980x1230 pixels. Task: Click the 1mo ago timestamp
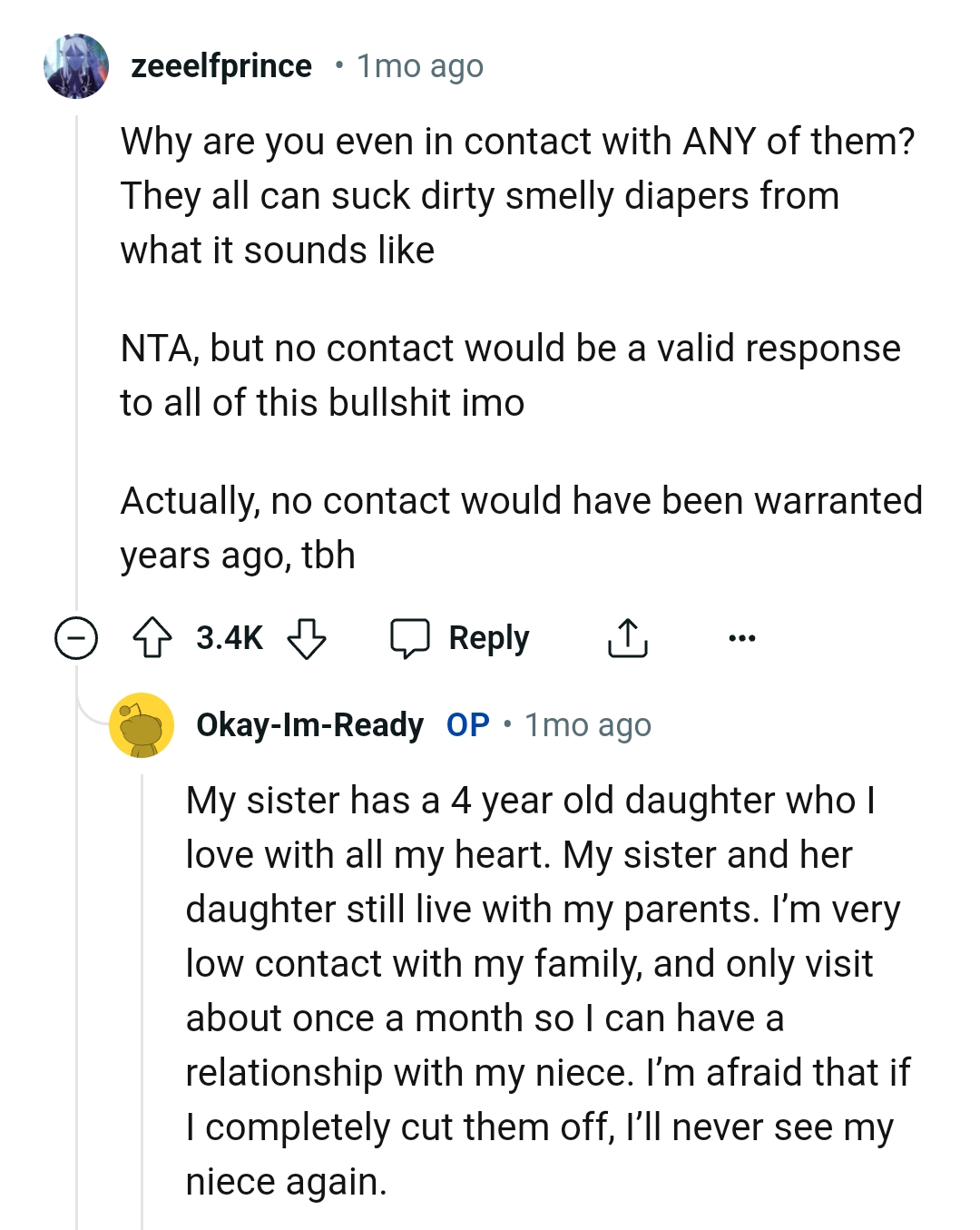(x=418, y=65)
